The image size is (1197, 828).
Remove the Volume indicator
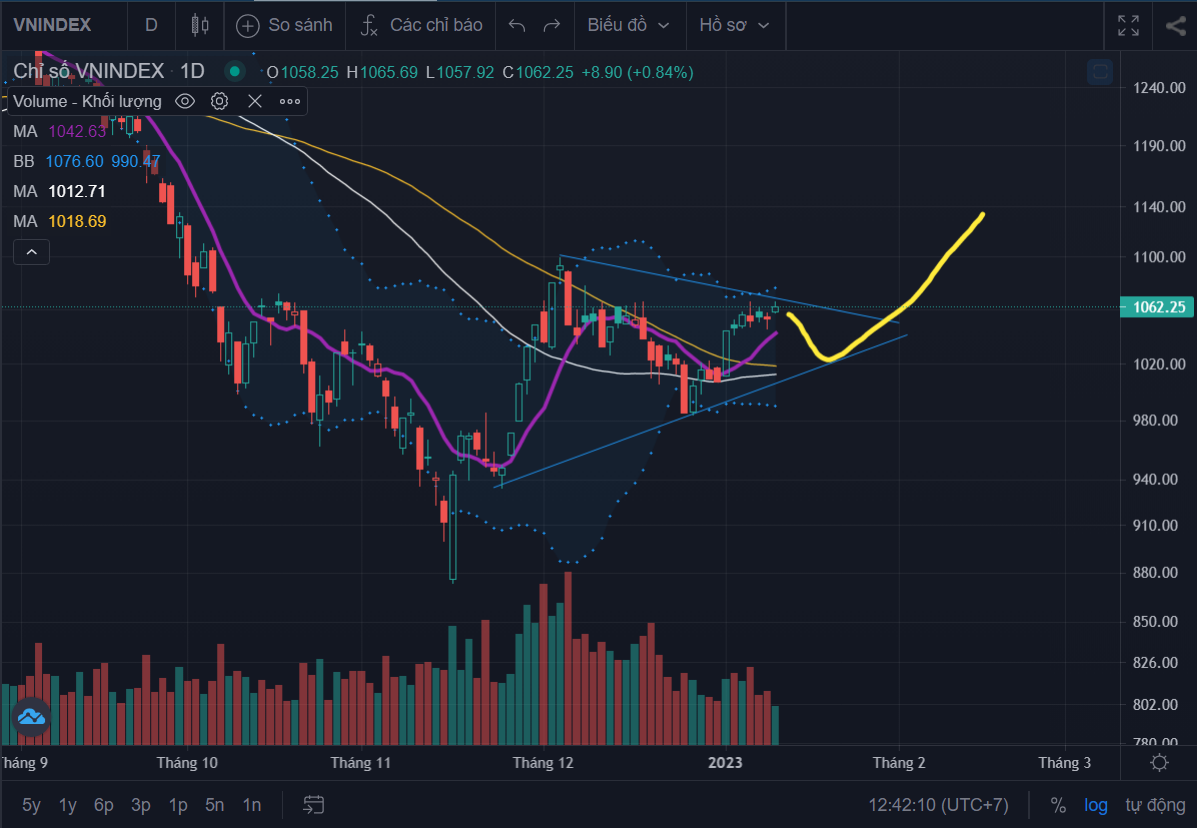[x=255, y=101]
